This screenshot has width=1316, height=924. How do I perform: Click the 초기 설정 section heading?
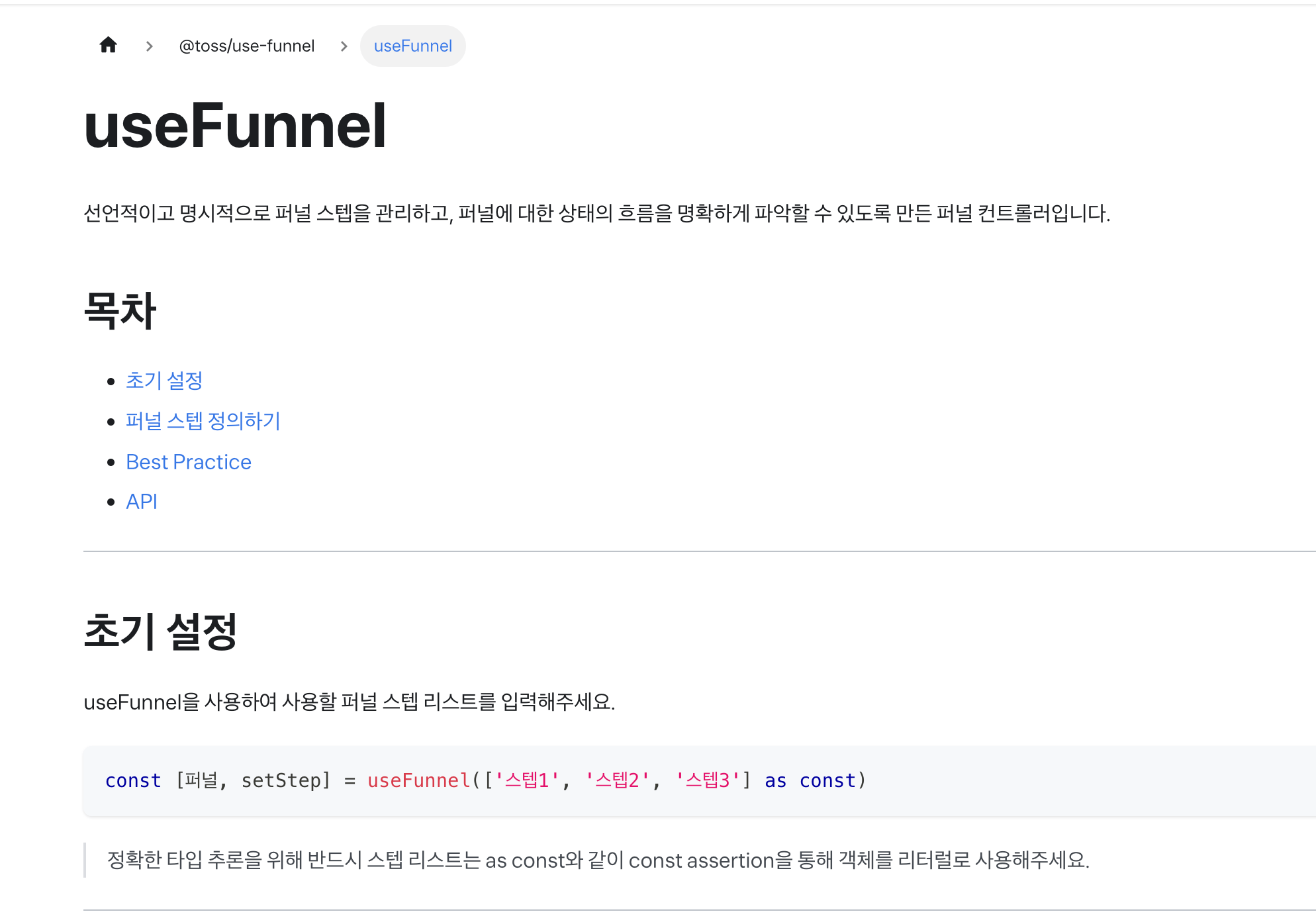coord(160,631)
